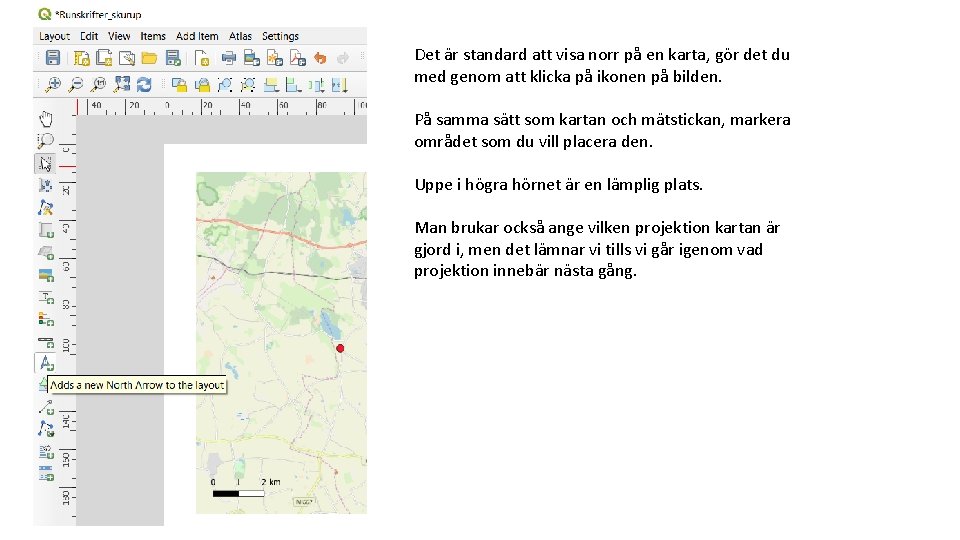Click the Export as Image icon
Screen dimensions: 960x540
point(252,58)
